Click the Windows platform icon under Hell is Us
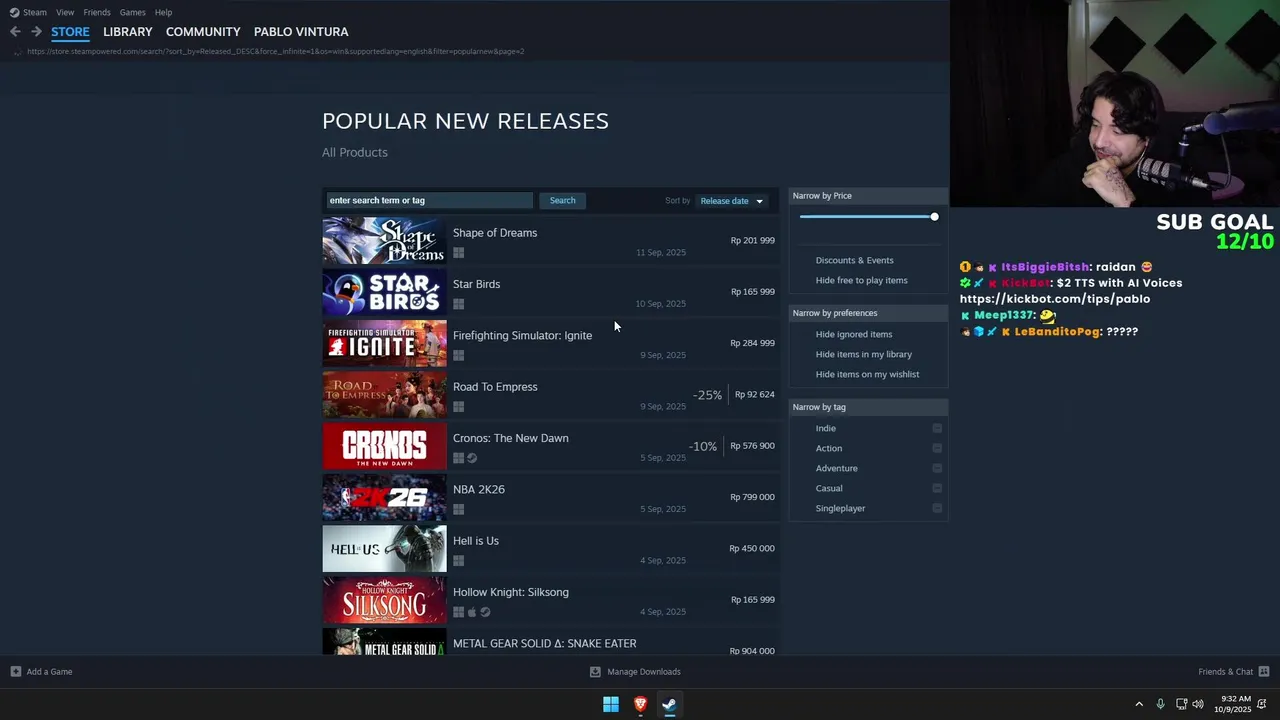1280x720 pixels. point(458,561)
